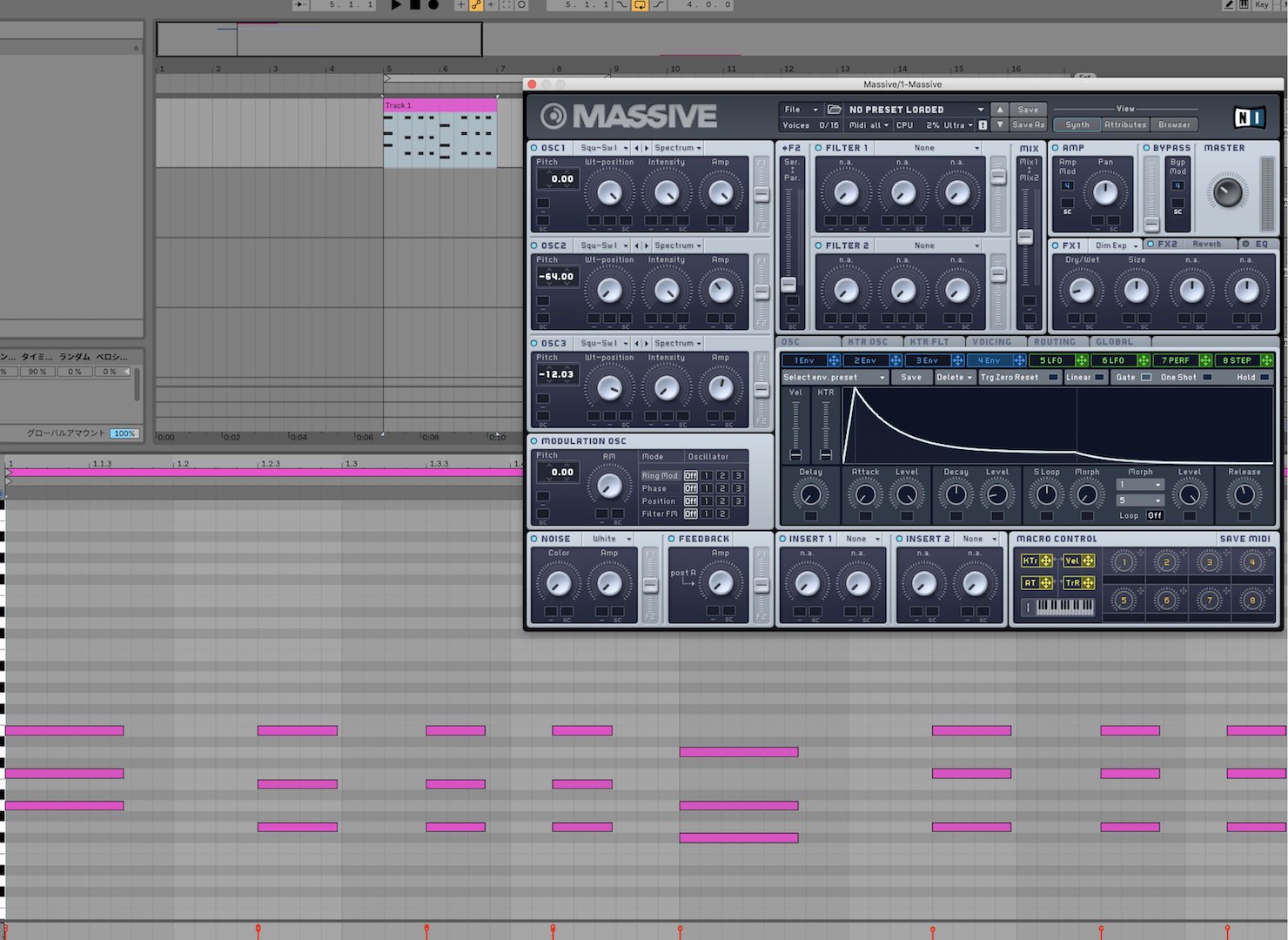Open Filter 2 type None dropdown
The width and height of the screenshot is (1288, 940).
click(929, 245)
